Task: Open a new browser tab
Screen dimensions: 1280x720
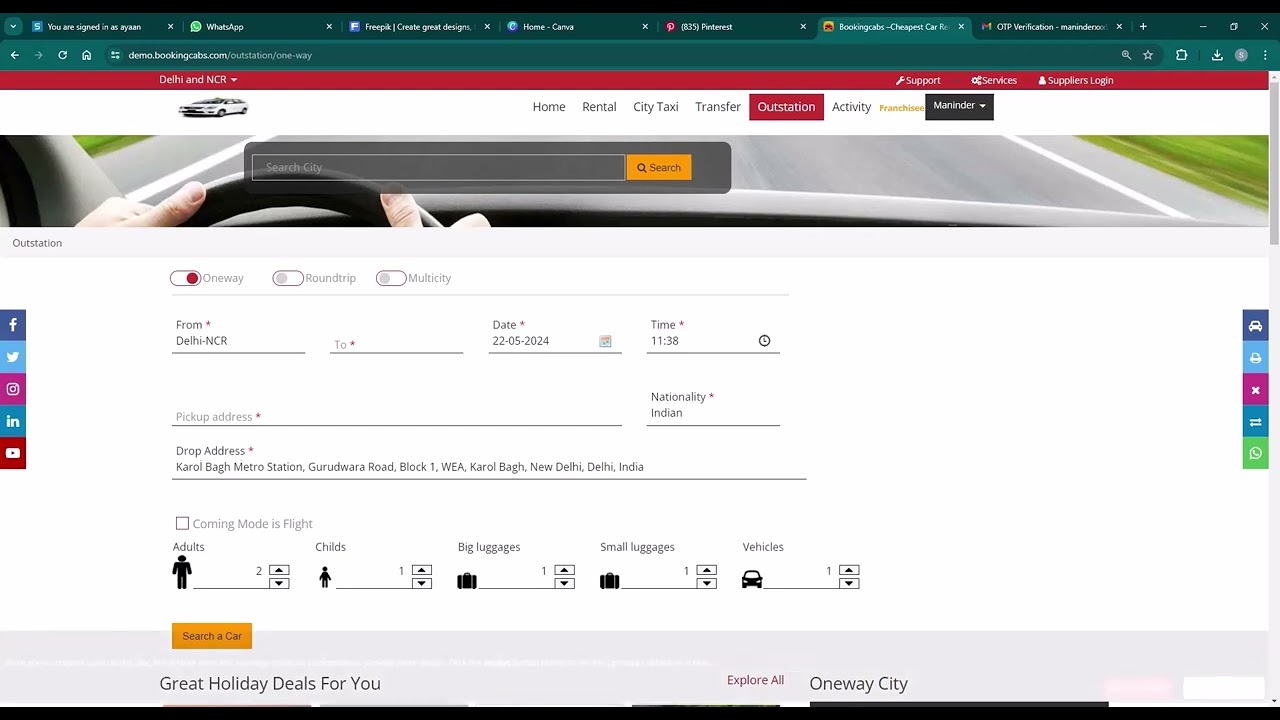Action: pos(1143,27)
